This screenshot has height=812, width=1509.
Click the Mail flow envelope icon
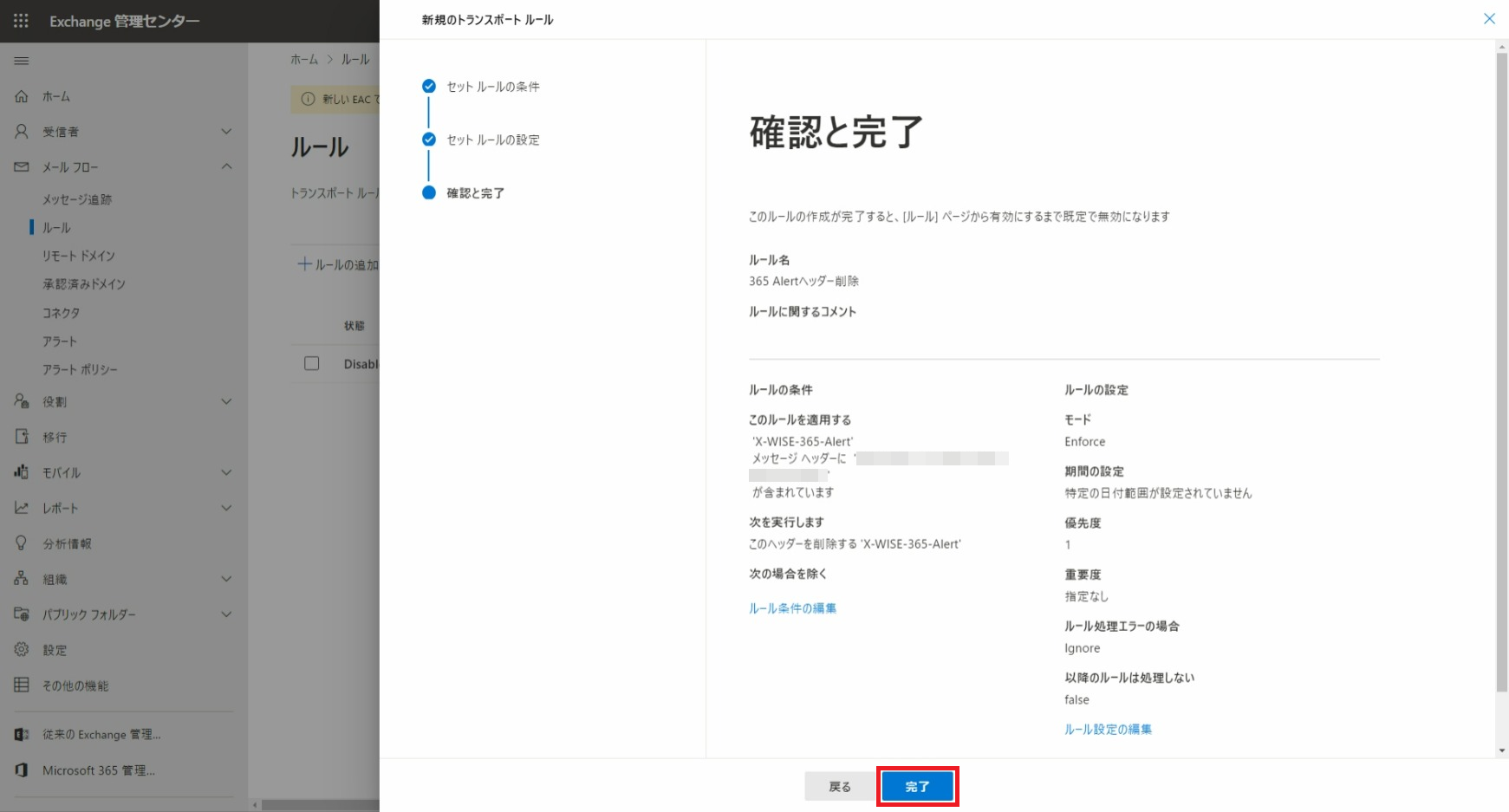[x=22, y=167]
